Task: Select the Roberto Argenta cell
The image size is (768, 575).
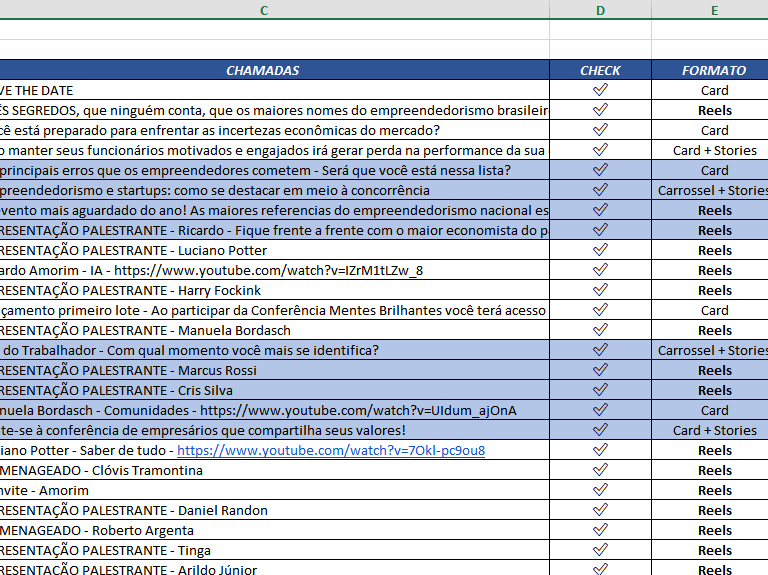Action: (x=274, y=530)
